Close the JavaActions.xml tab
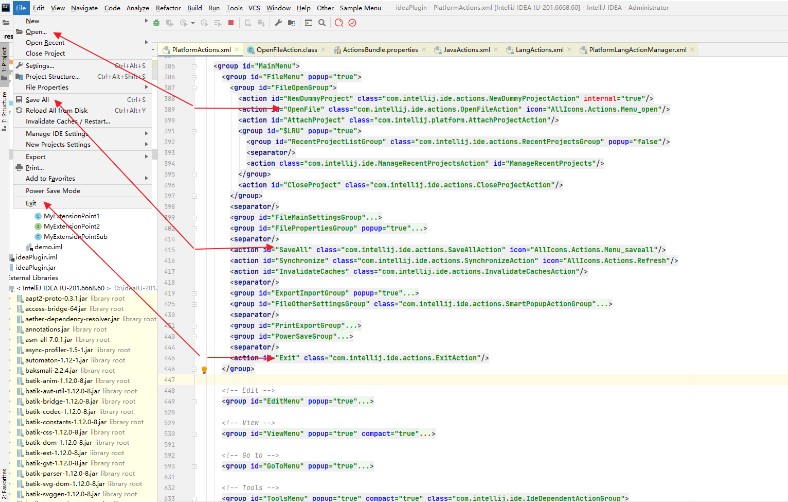Screen dimensions: 788x502 (x=496, y=50)
